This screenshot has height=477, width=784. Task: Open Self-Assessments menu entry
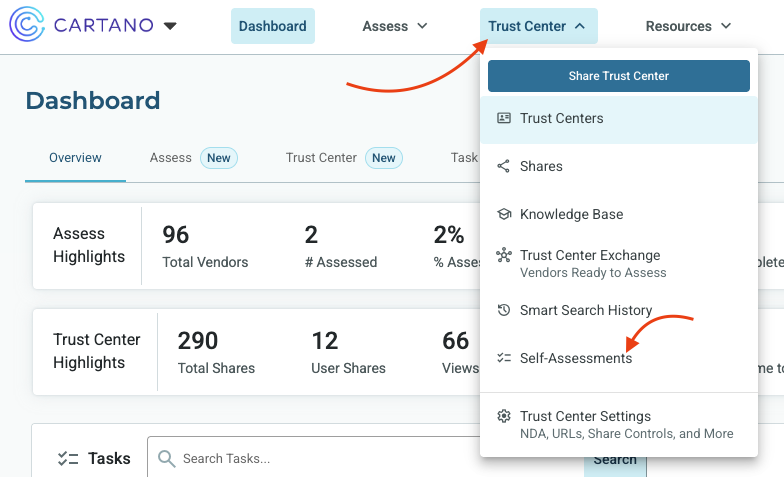pos(618,358)
